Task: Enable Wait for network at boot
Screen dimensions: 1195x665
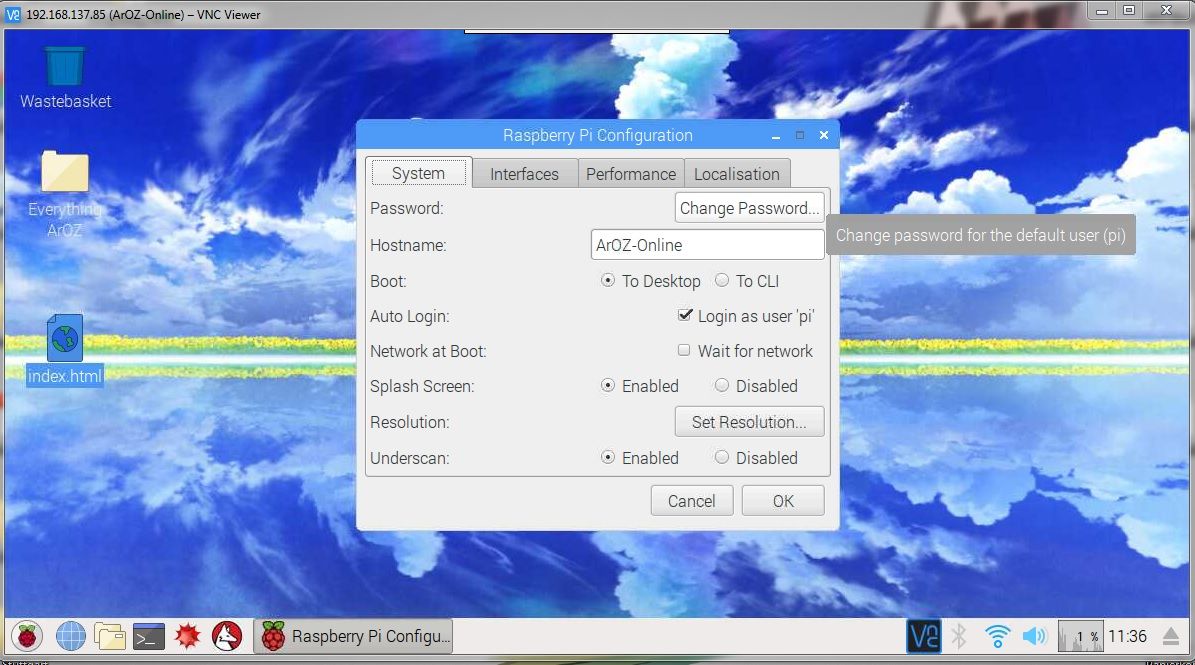Action: (684, 350)
